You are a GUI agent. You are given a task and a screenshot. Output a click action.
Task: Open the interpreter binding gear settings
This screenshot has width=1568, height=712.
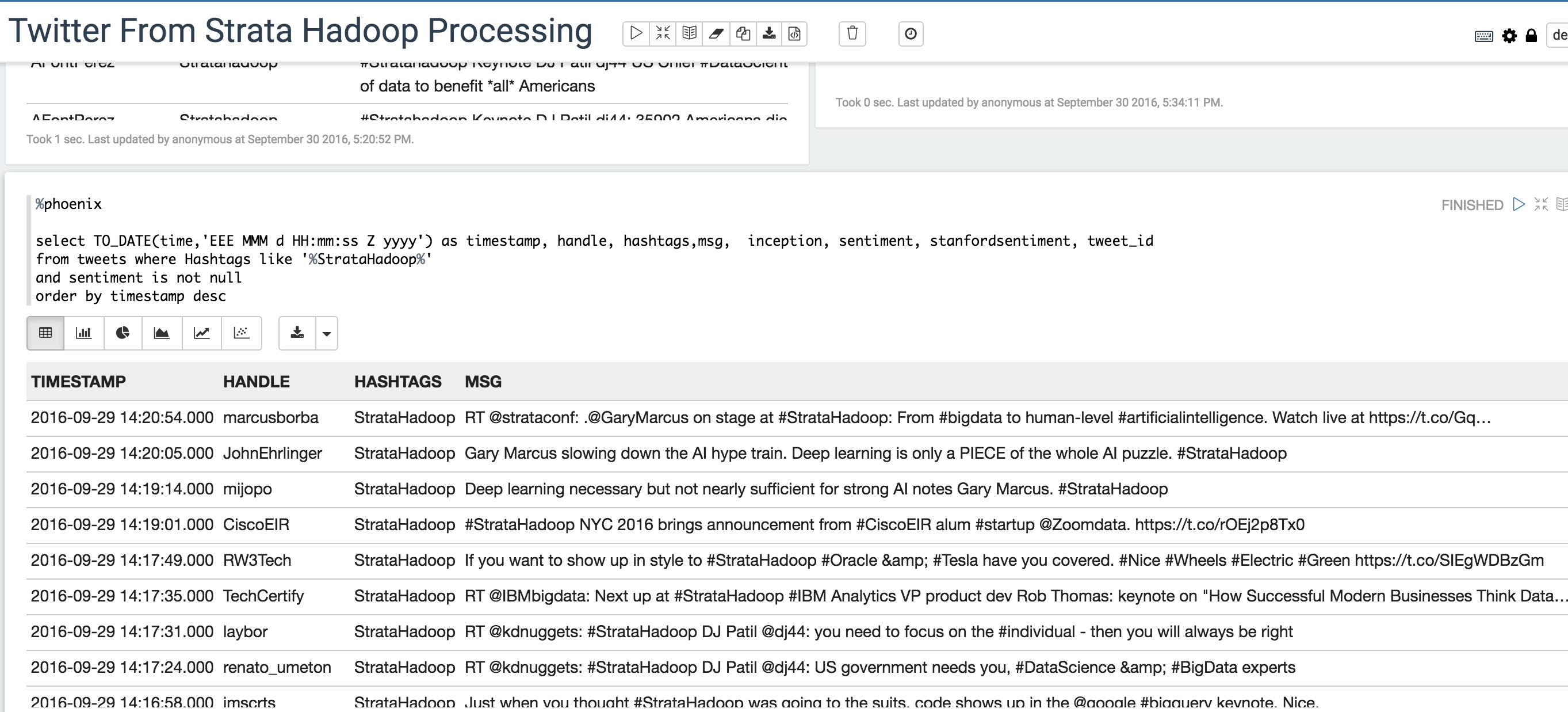(x=1509, y=36)
